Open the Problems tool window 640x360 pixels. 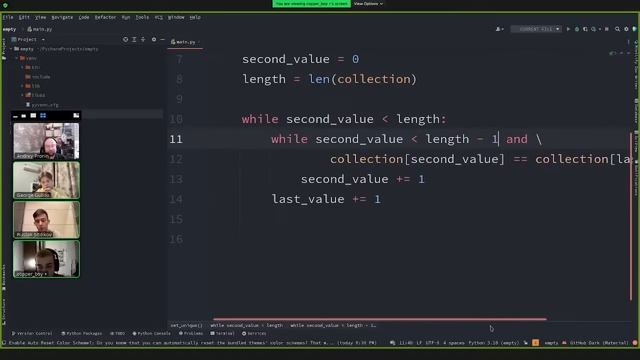(191, 333)
